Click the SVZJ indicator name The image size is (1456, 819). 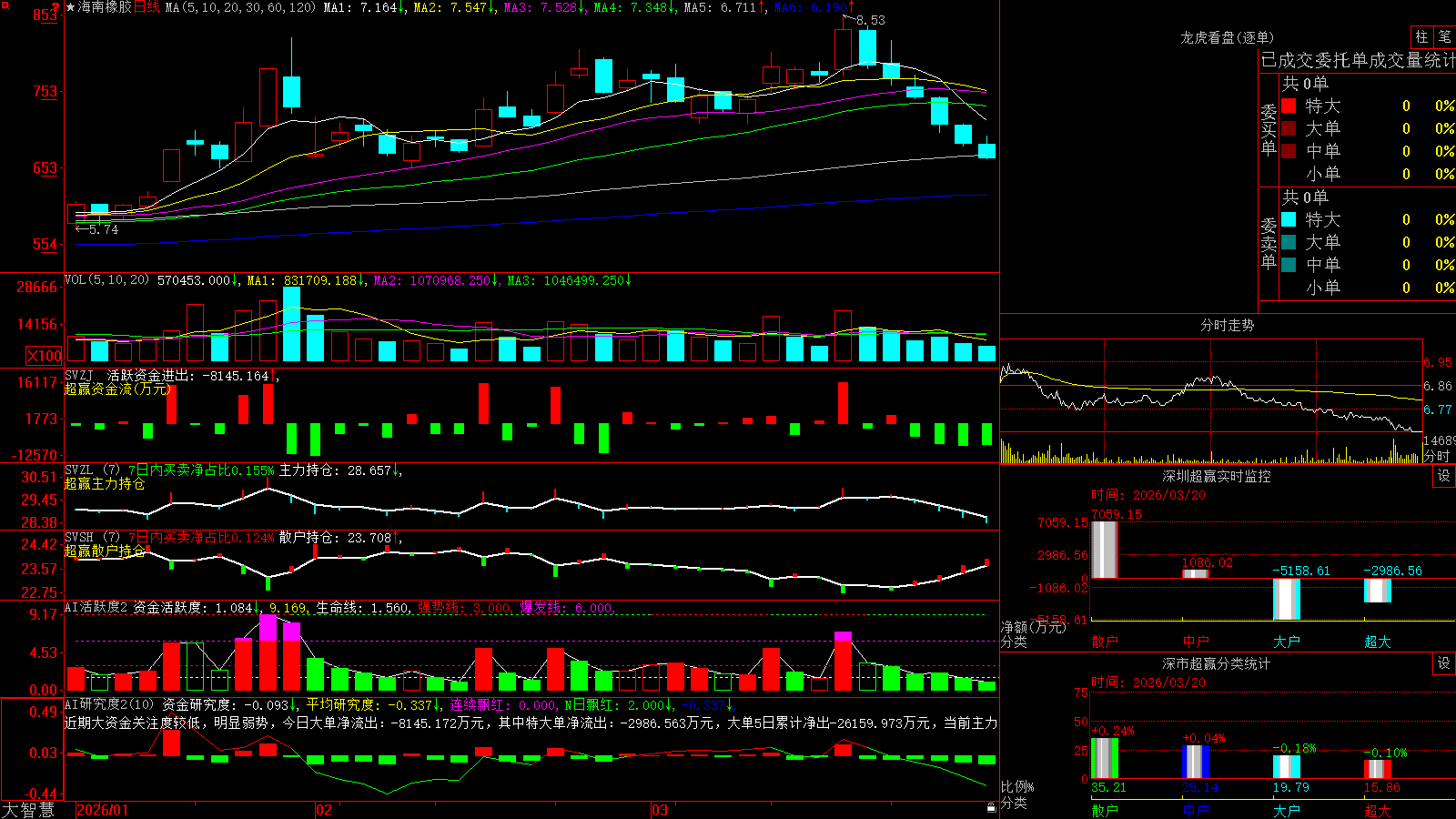79,375
